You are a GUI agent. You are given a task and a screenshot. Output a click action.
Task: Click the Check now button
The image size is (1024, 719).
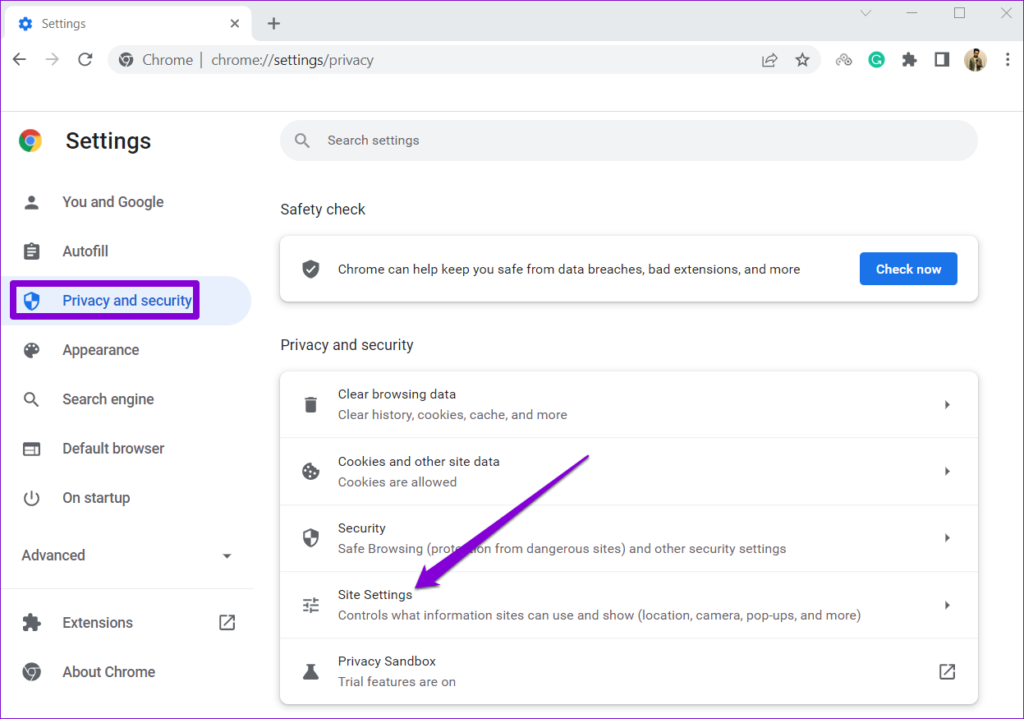coord(908,269)
